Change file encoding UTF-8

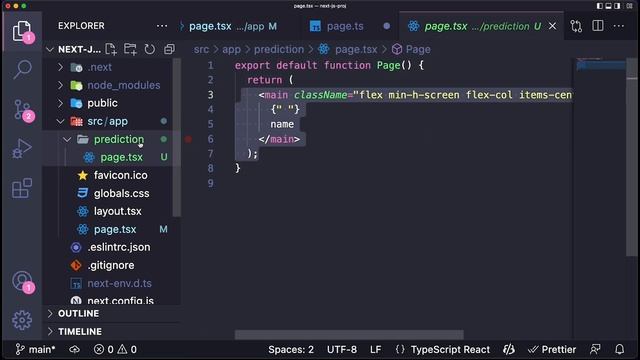[x=342, y=349]
